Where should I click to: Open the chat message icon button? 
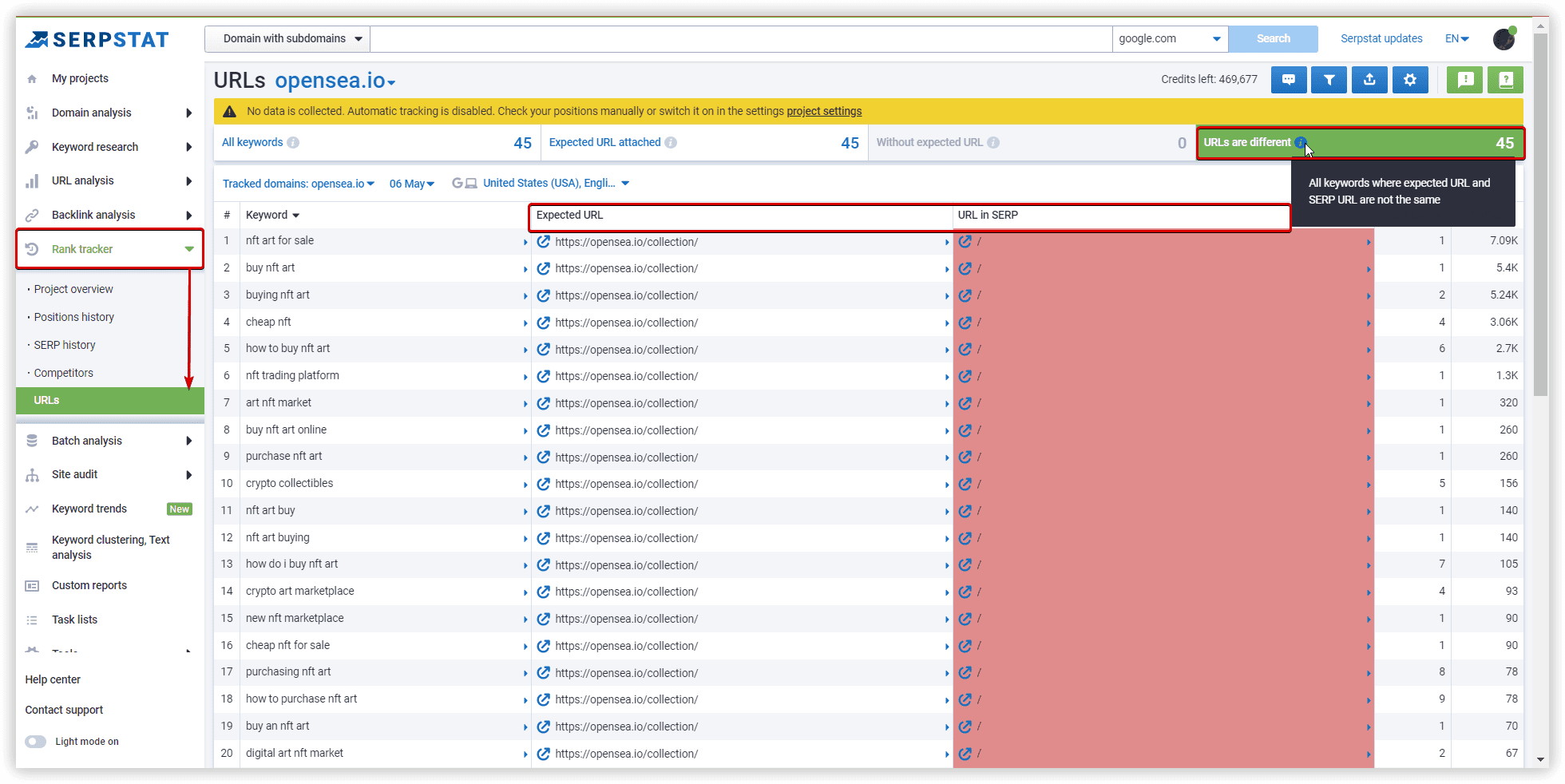click(1289, 80)
